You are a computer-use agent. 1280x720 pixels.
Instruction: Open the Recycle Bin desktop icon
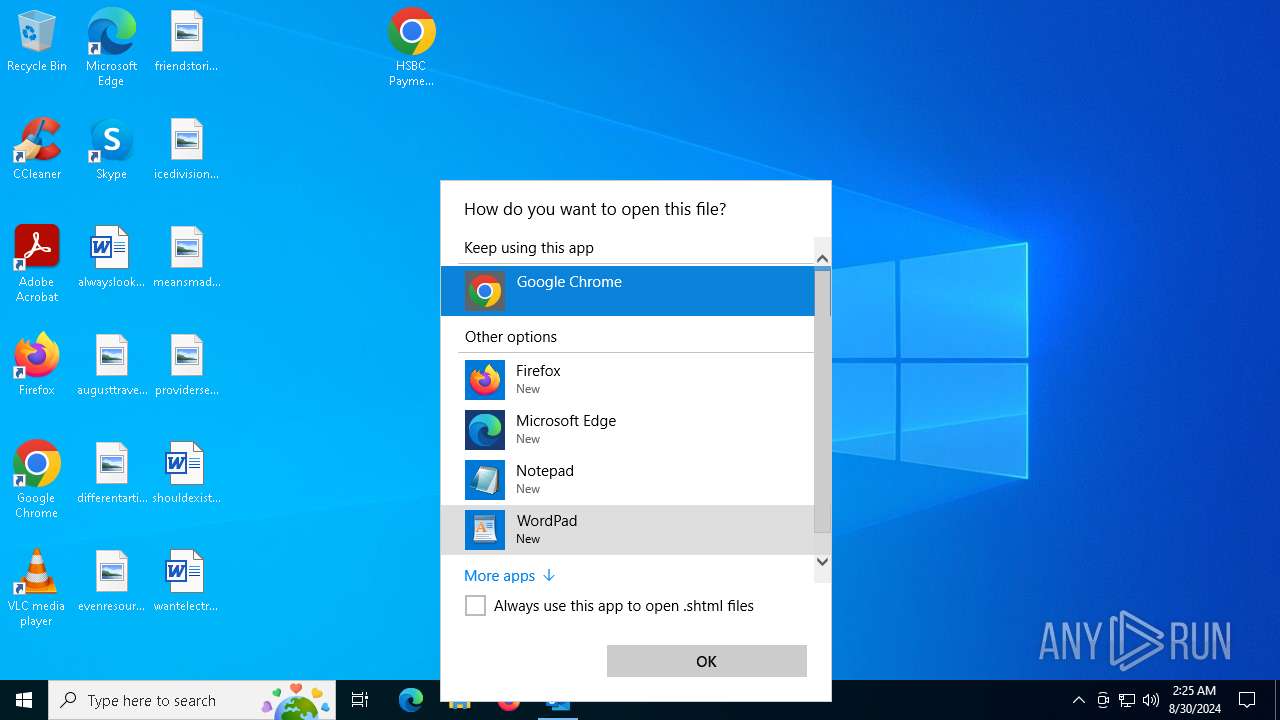coord(37,42)
